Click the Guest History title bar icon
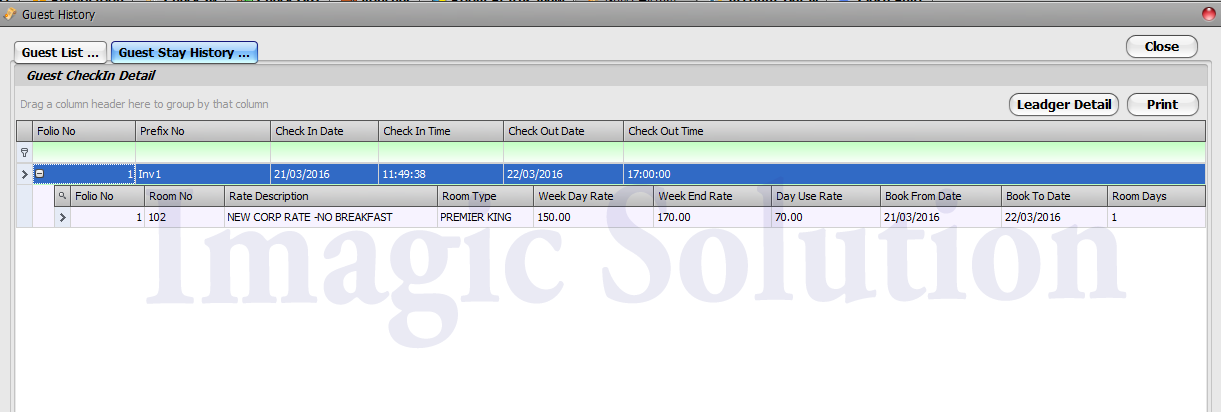 (10, 15)
